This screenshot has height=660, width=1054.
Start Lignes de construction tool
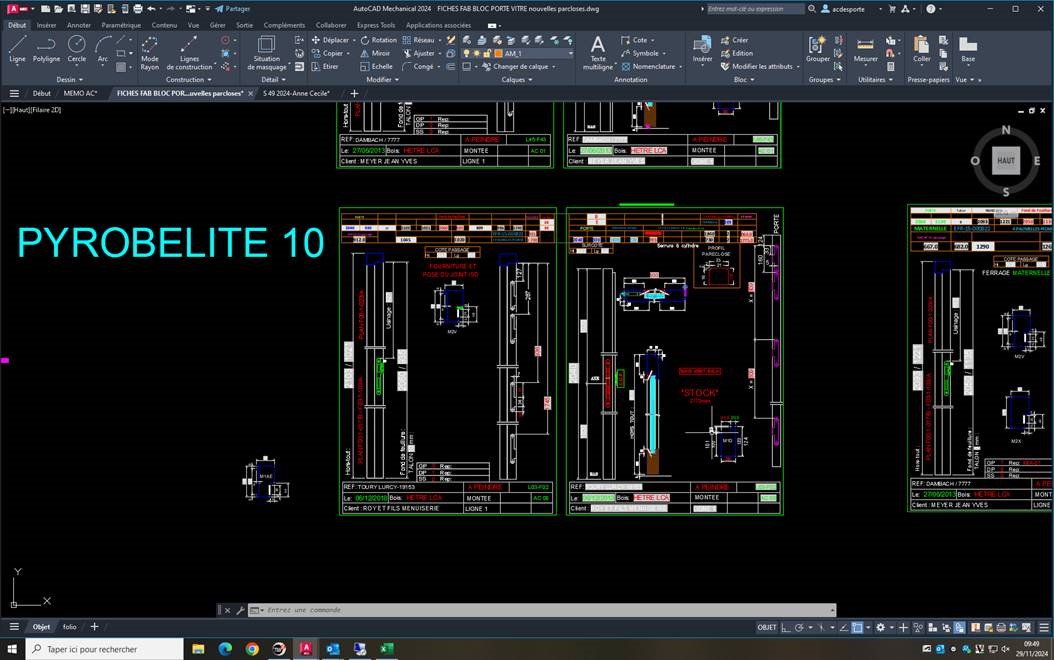(x=189, y=52)
